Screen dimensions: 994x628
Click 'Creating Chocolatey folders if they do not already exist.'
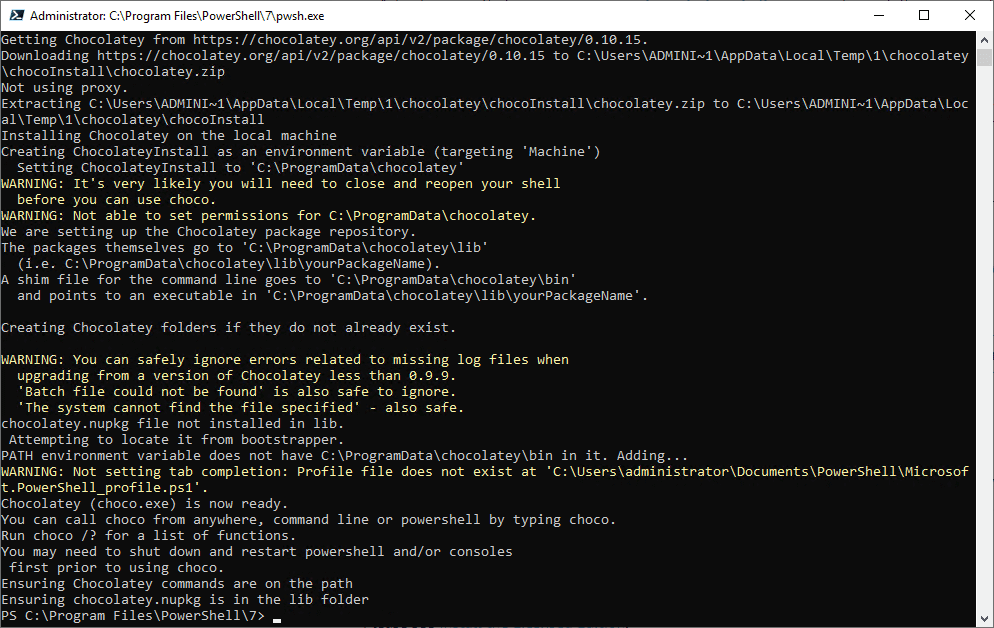[228, 328]
